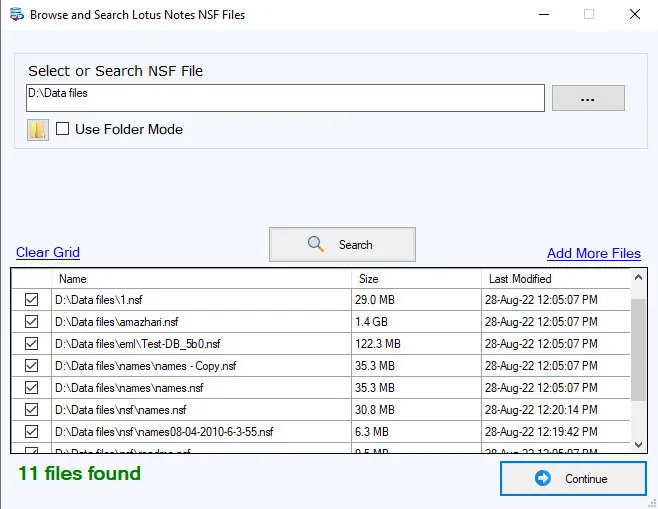Click the 29.0 MB size cell
The width and height of the screenshot is (658, 509).
pyautogui.click(x=416, y=300)
